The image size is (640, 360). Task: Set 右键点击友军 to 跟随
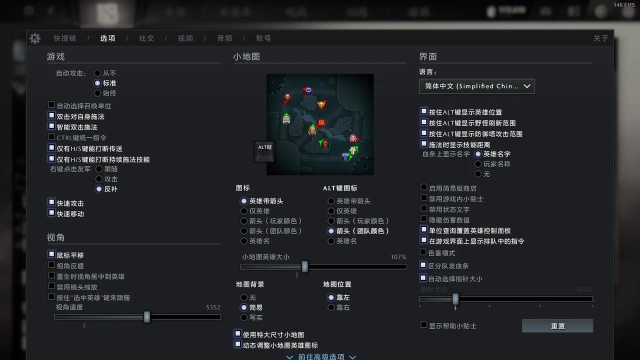99,169
